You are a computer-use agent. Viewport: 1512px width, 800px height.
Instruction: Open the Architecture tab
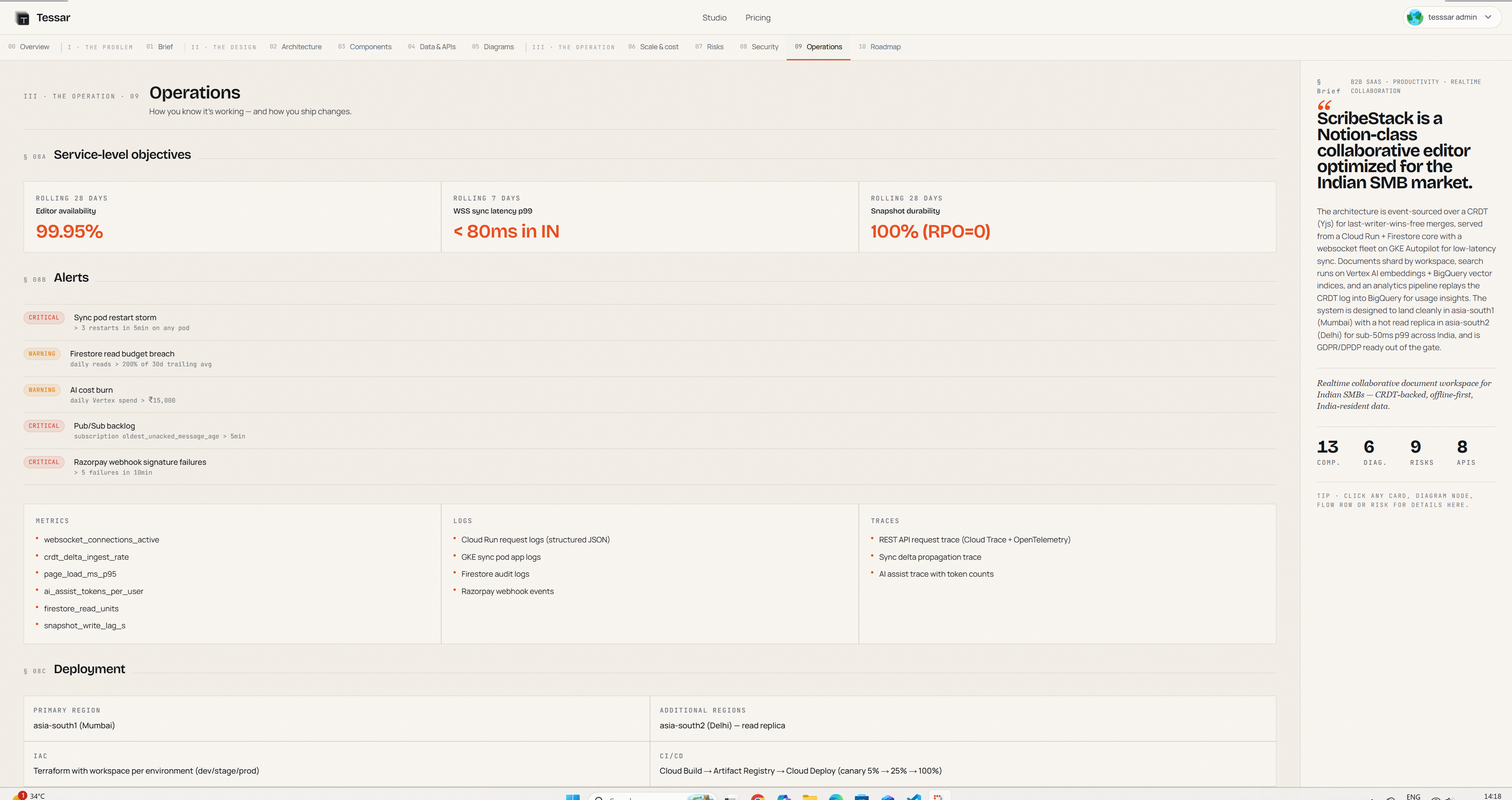296,47
